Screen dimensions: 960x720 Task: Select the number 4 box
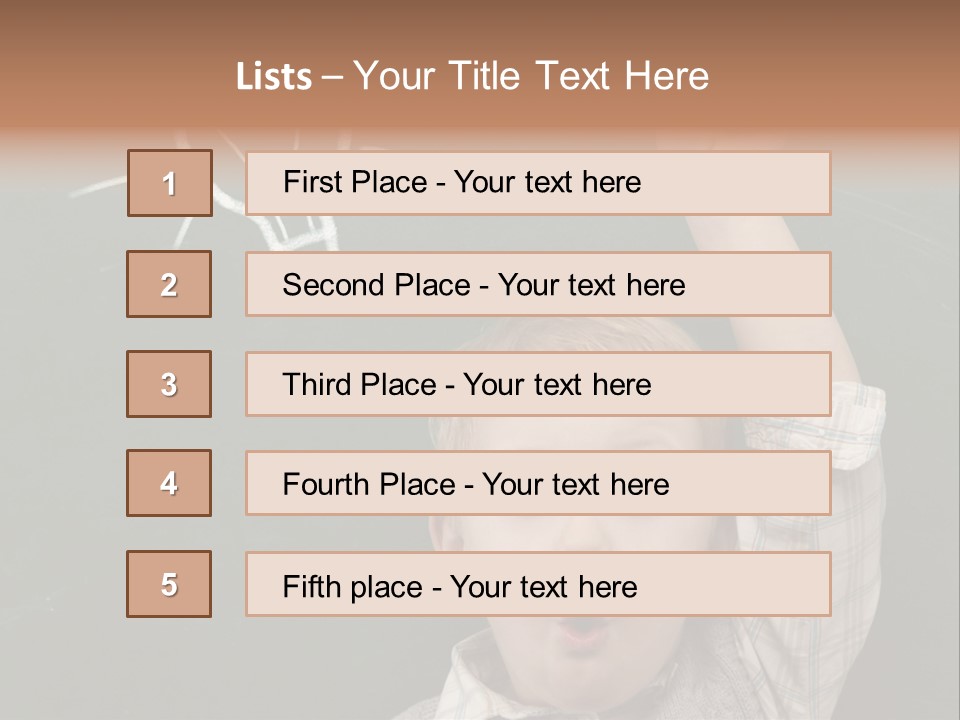coord(169,484)
